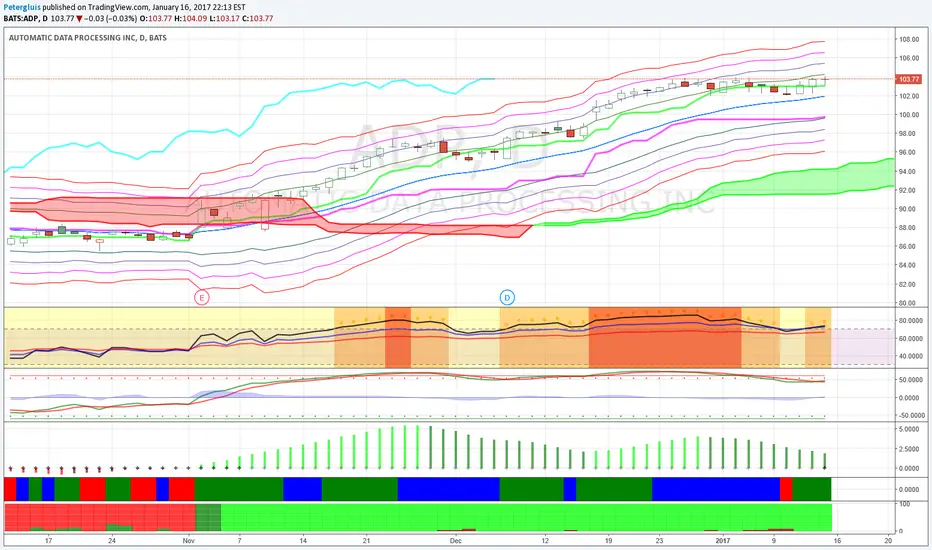The width and height of the screenshot is (932, 550).
Task: Click the H:104.09 high value
Action: [x=190, y=18]
